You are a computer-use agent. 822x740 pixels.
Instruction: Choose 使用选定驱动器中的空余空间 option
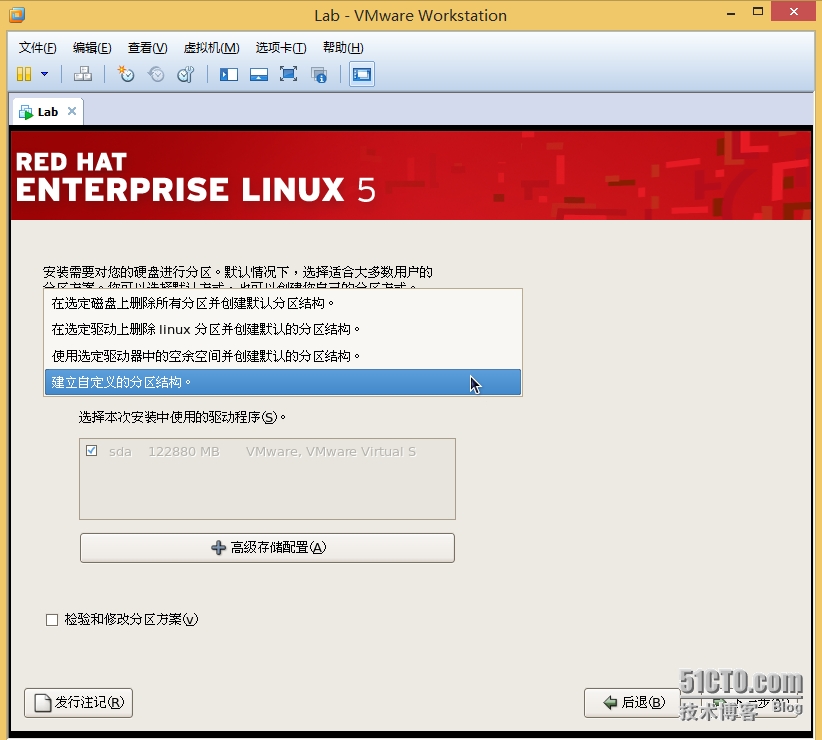click(283, 356)
